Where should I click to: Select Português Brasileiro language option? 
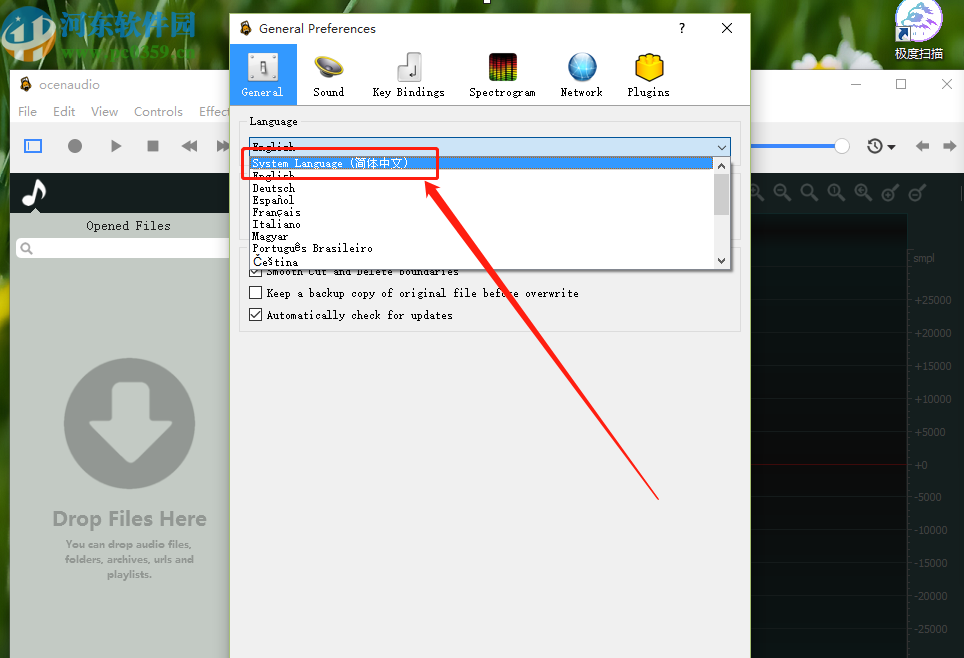tap(482, 248)
